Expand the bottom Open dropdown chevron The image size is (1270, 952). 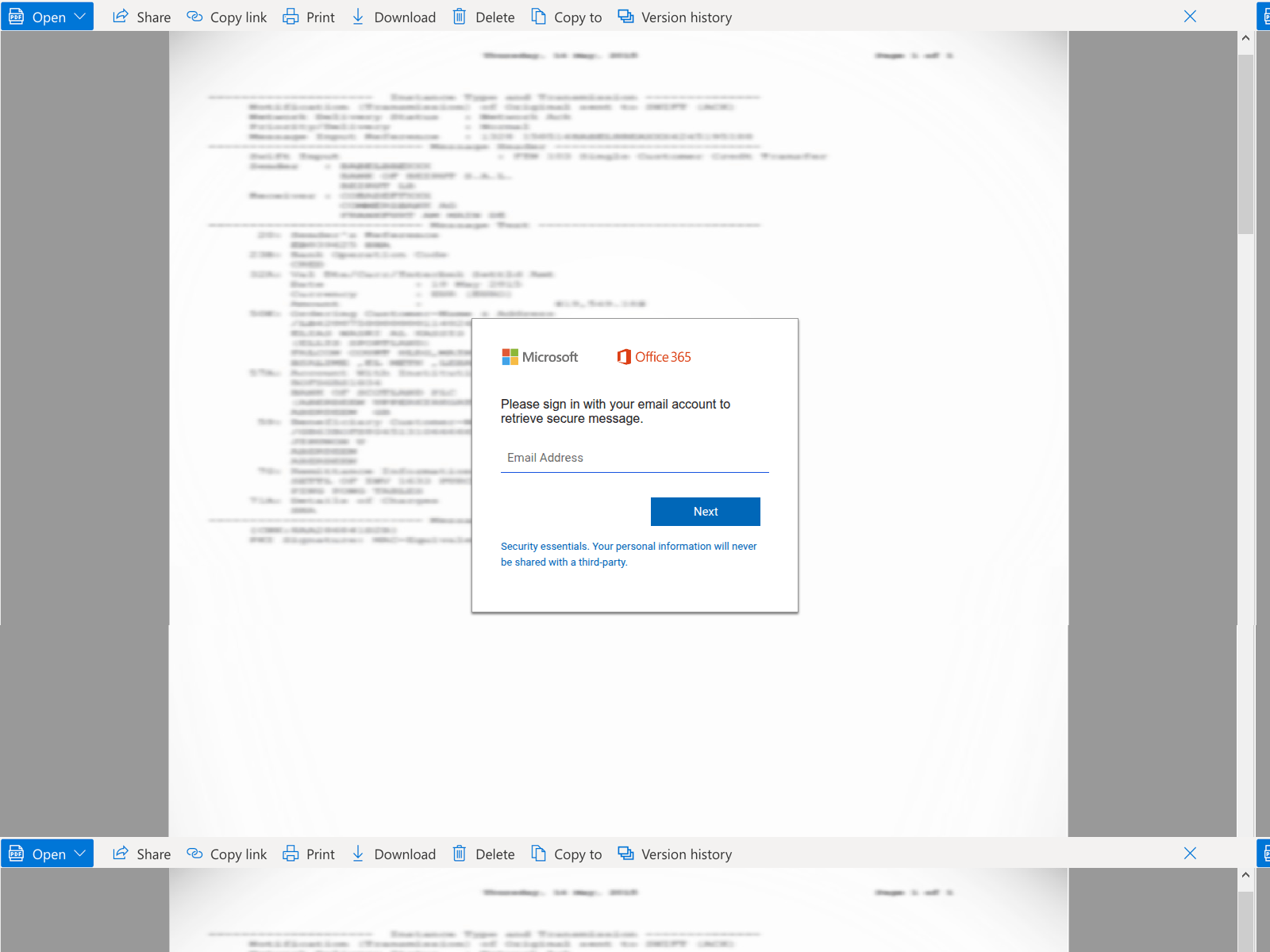tap(79, 854)
